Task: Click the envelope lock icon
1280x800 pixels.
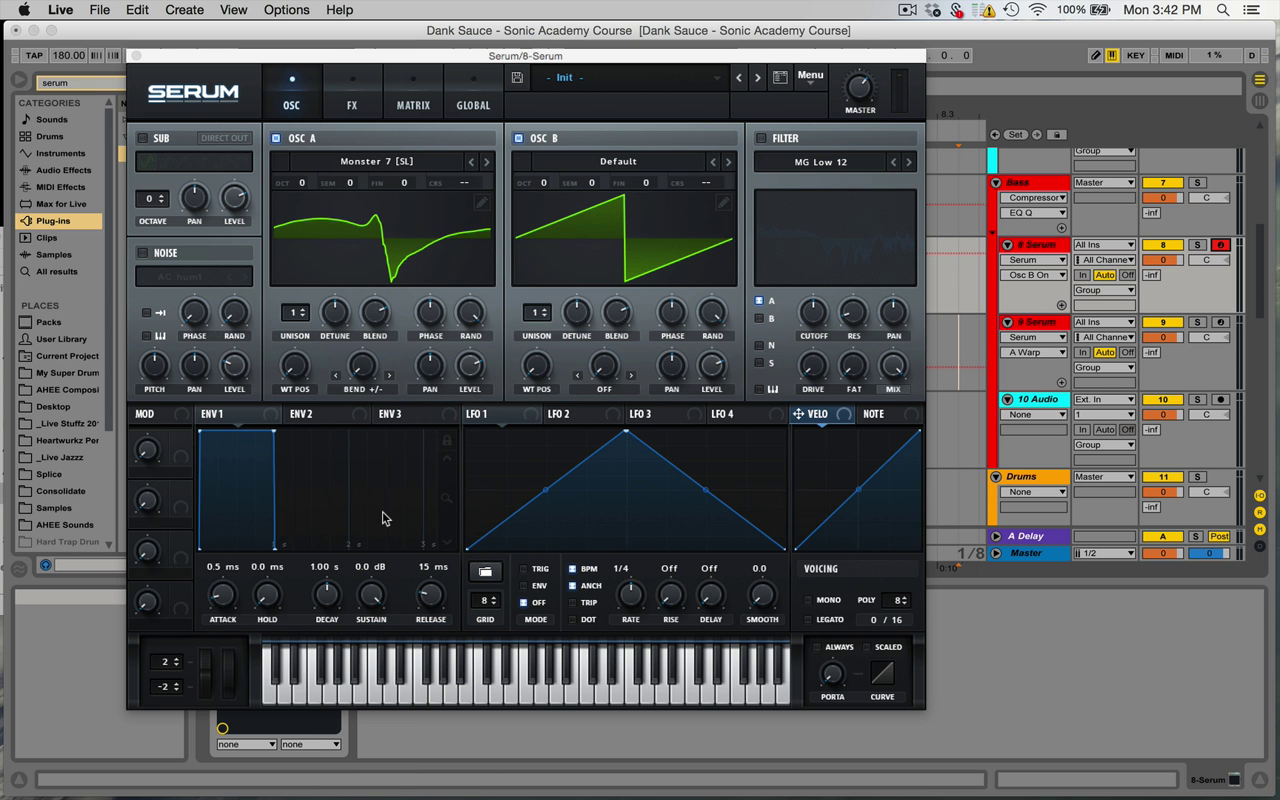Action: click(447, 440)
